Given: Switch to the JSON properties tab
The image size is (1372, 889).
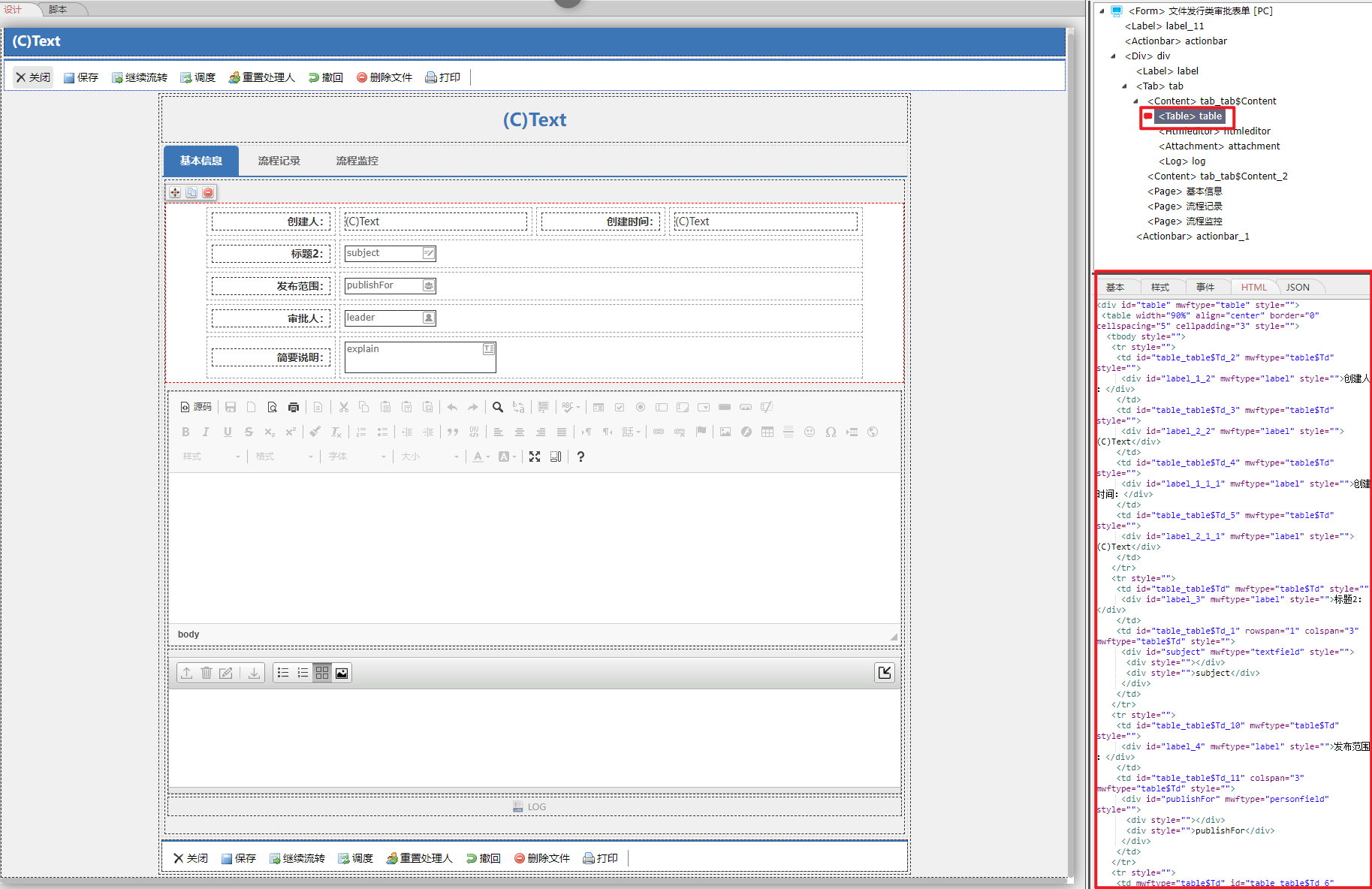Looking at the screenshot, I should pyautogui.click(x=1297, y=288).
